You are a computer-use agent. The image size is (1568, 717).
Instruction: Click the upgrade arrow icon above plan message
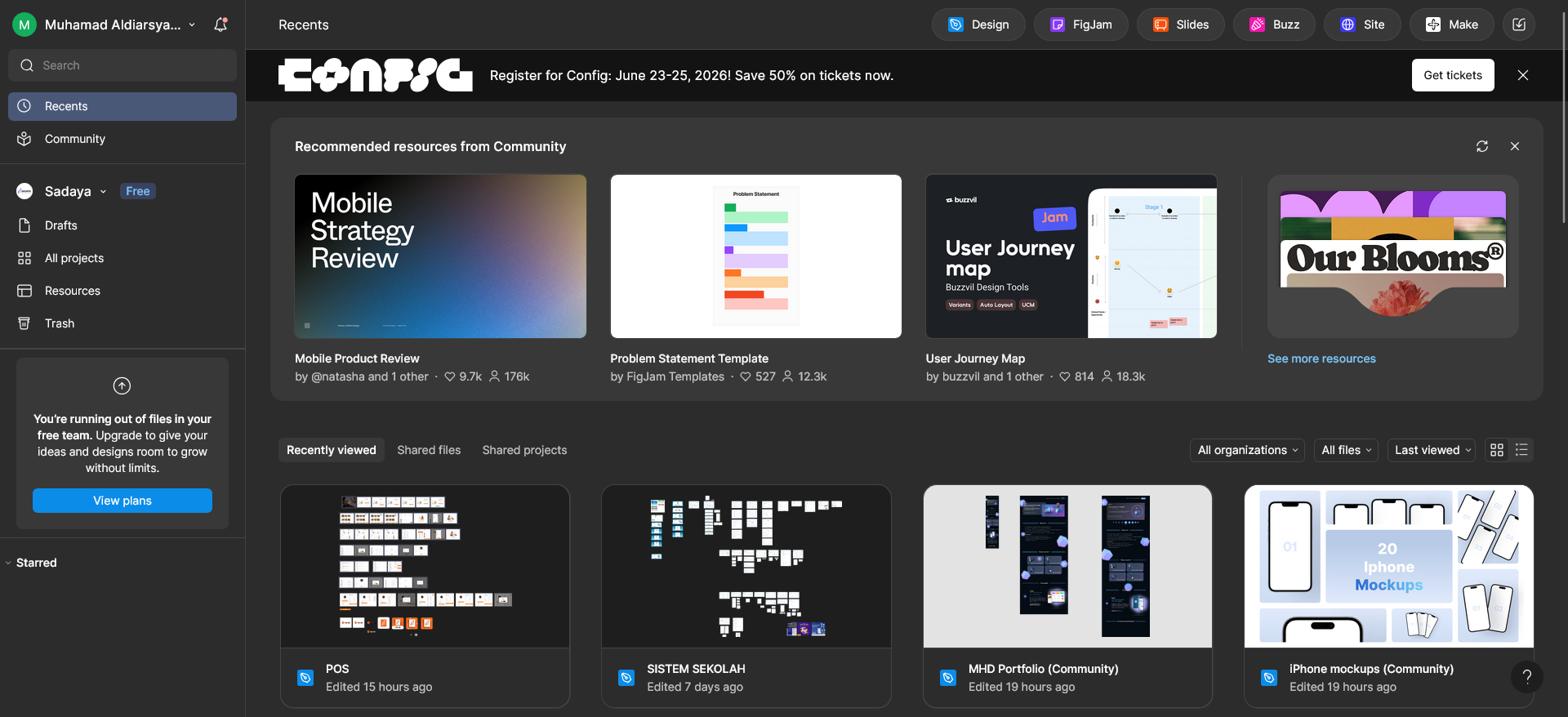(x=122, y=385)
